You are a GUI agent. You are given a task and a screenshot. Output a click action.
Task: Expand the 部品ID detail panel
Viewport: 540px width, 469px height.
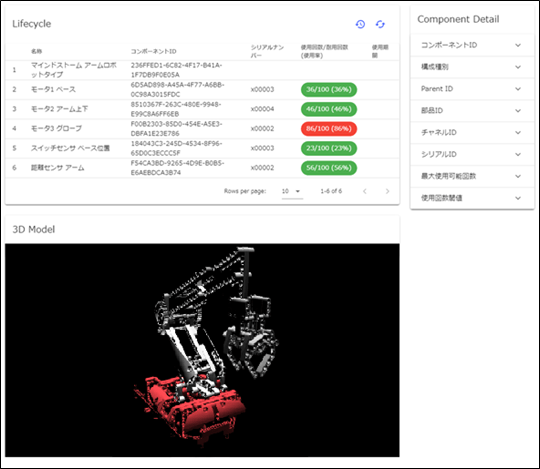point(472,111)
